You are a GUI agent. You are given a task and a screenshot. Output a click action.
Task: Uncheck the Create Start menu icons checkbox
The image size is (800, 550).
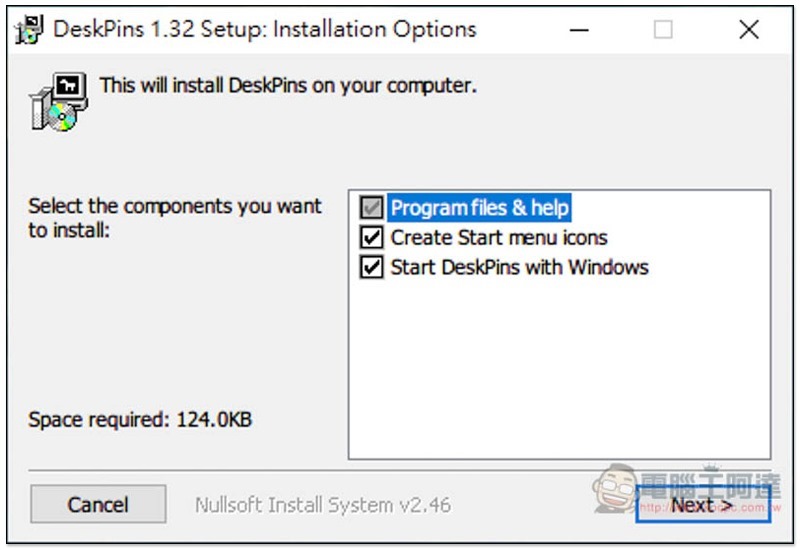[x=371, y=237]
